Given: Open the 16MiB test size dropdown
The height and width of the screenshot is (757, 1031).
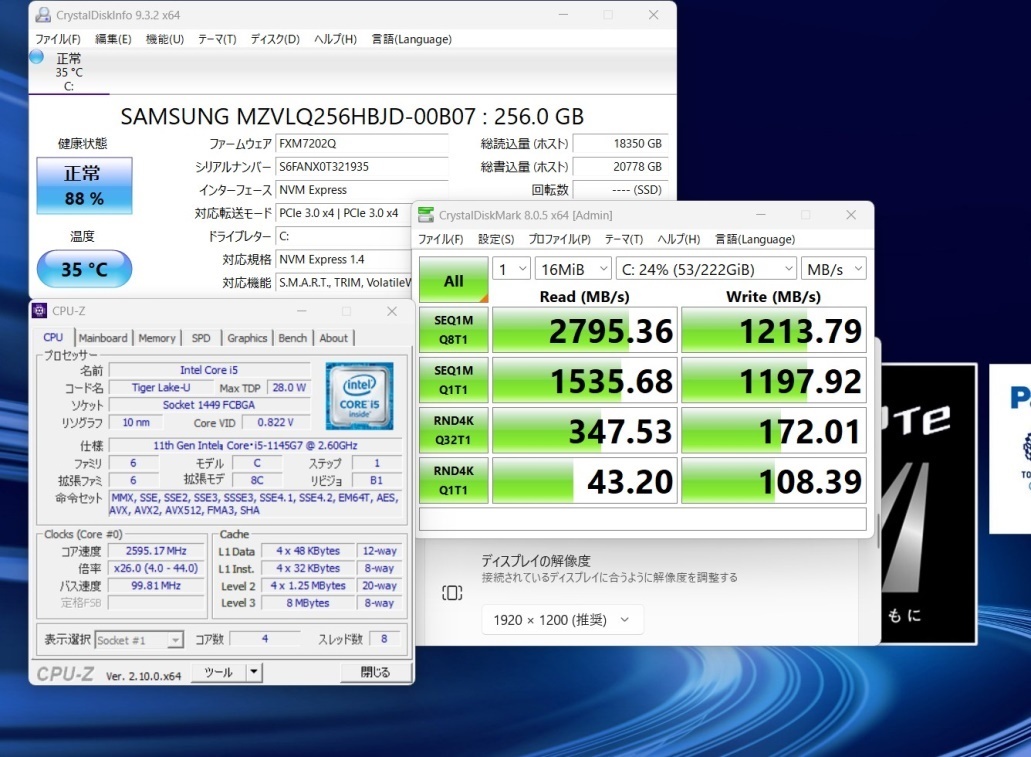Looking at the screenshot, I should point(573,269).
